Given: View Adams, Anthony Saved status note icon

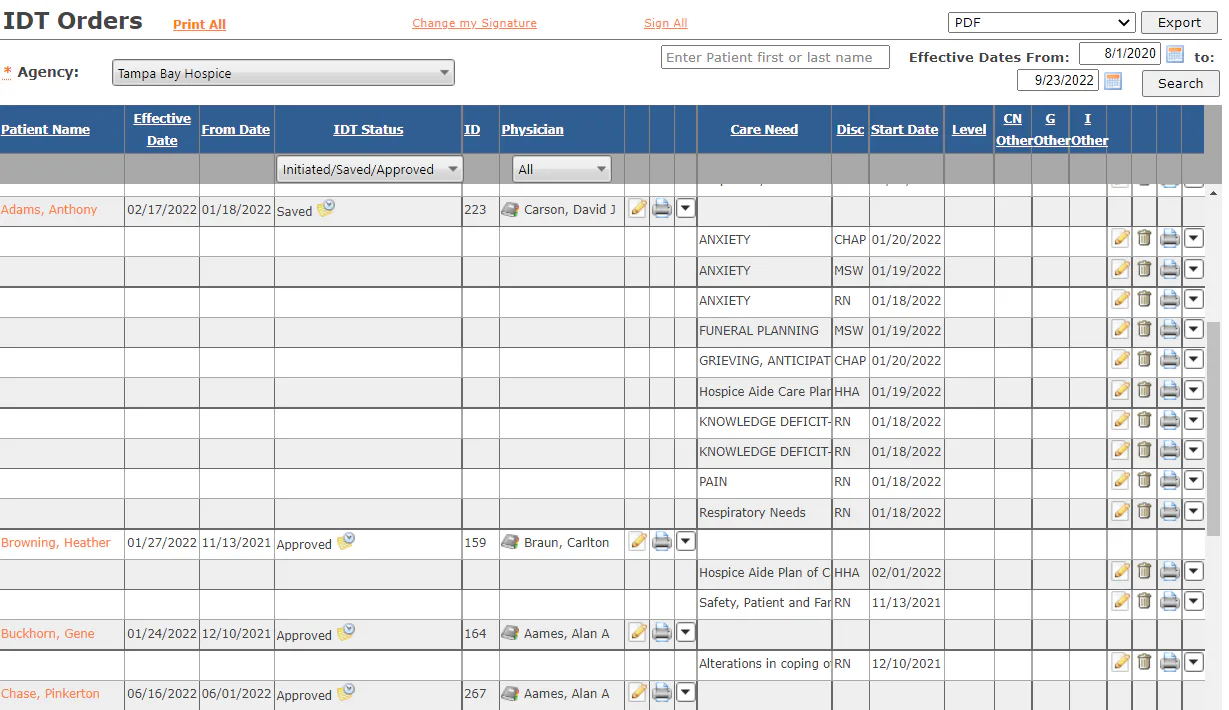Looking at the screenshot, I should (326, 208).
